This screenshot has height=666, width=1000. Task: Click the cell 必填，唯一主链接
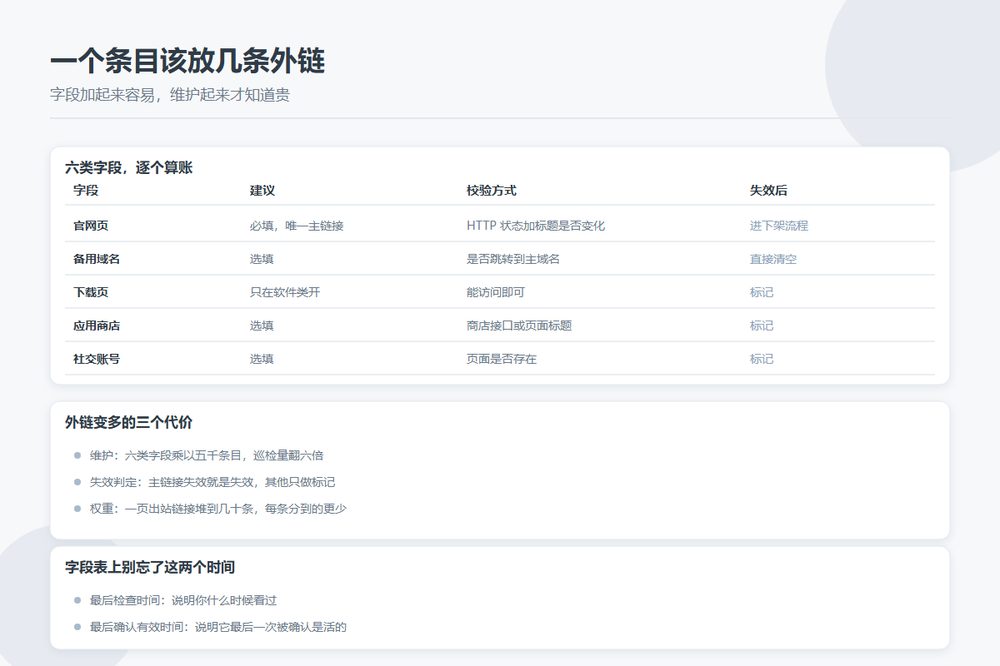[297, 225]
